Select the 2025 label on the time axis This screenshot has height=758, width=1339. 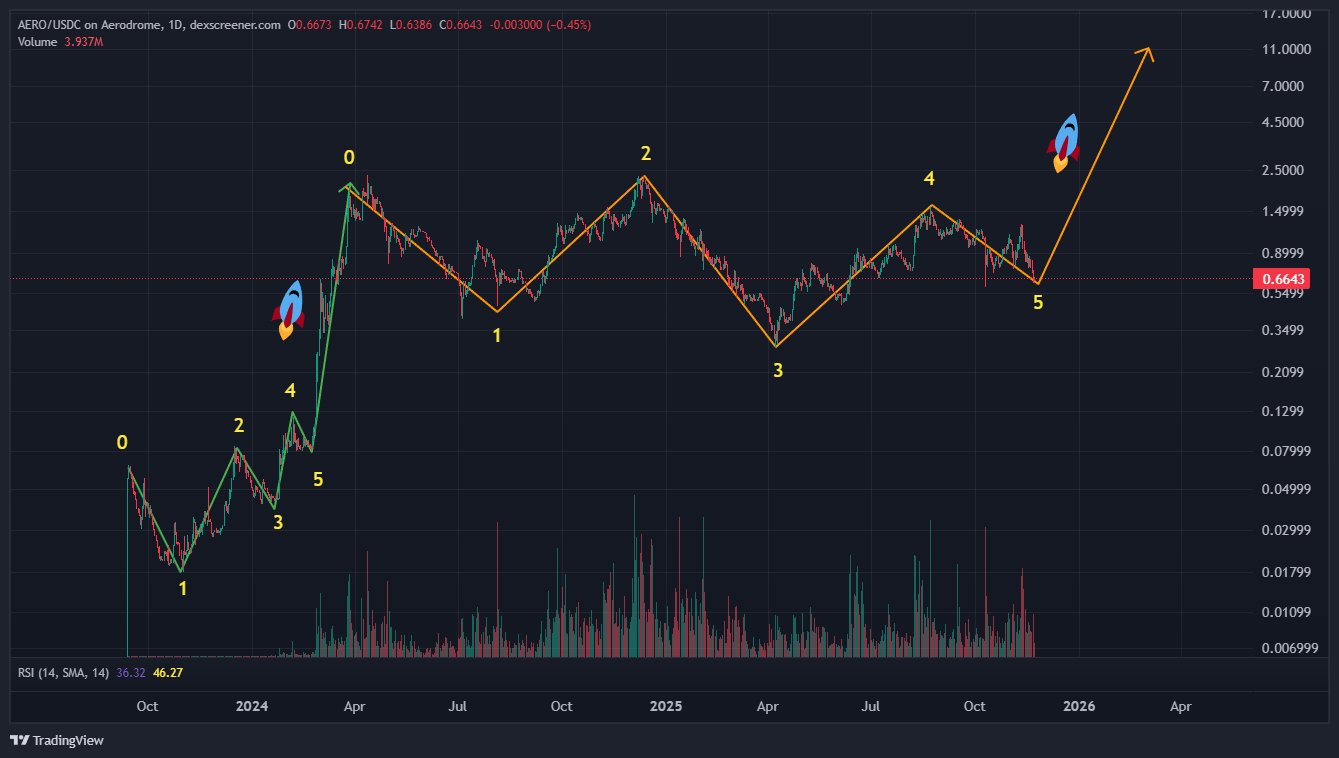pyautogui.click(x=665, y=706)
